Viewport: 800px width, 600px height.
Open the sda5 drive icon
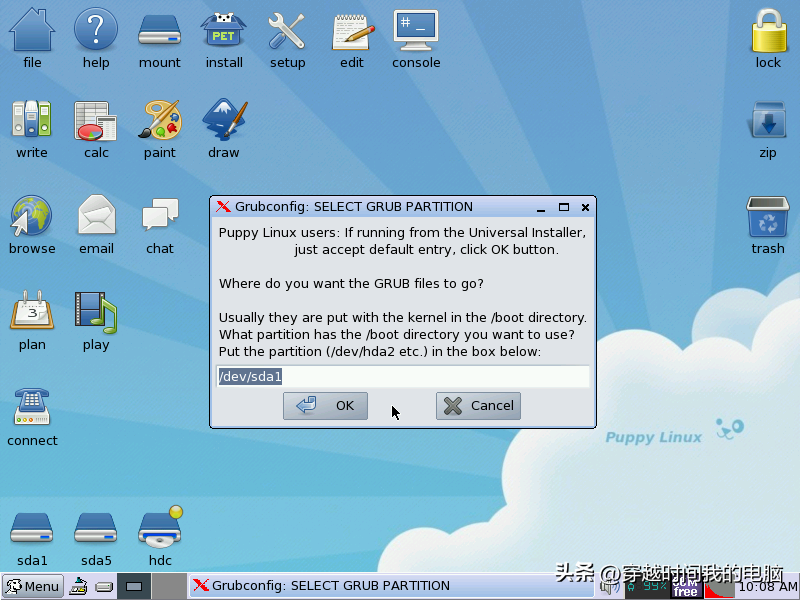tap(96, 528)
